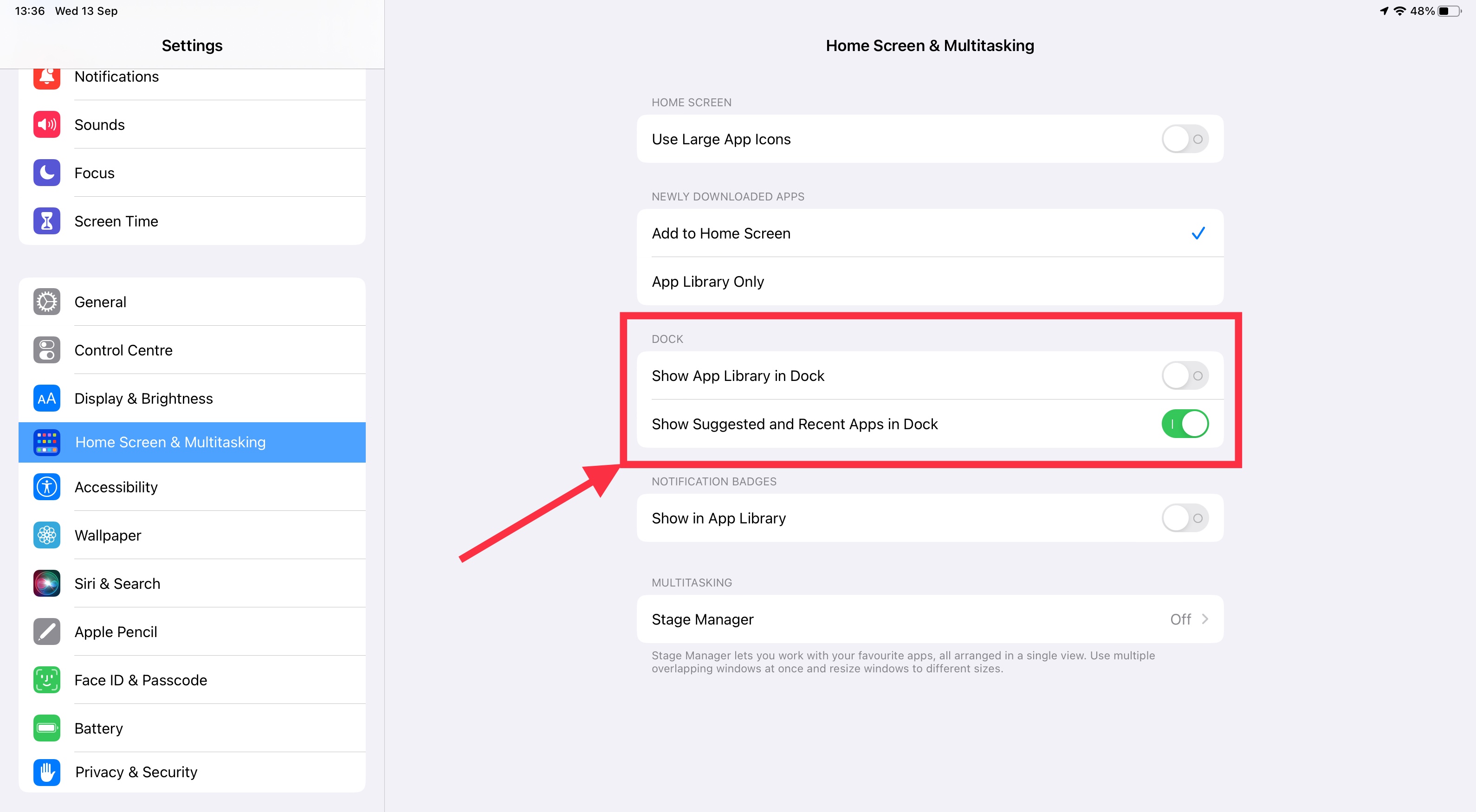
Task: Turn on Show App Library in Dock
Action: point(1185,376)
